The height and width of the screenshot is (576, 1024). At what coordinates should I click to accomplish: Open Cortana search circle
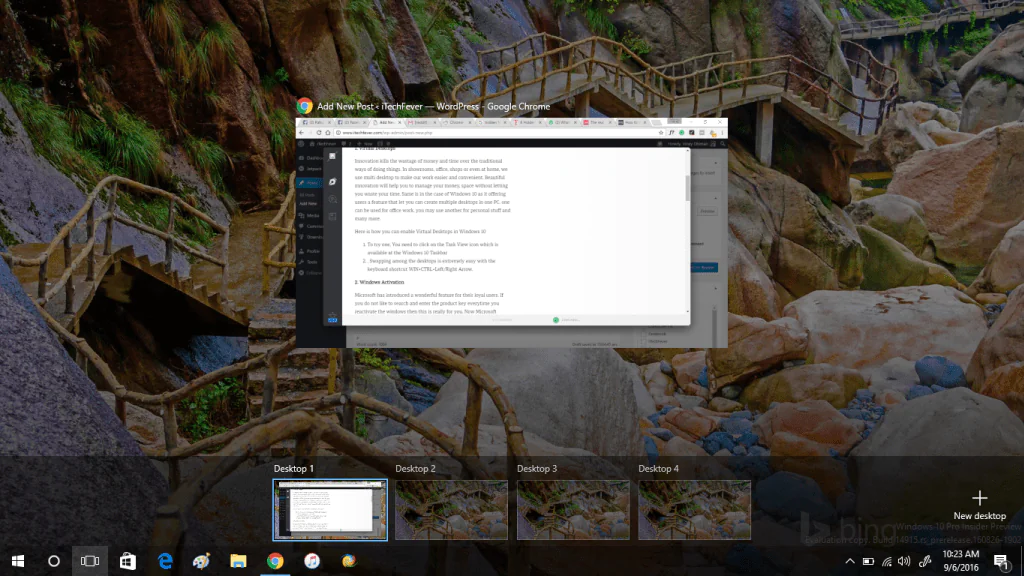(54, 561)
